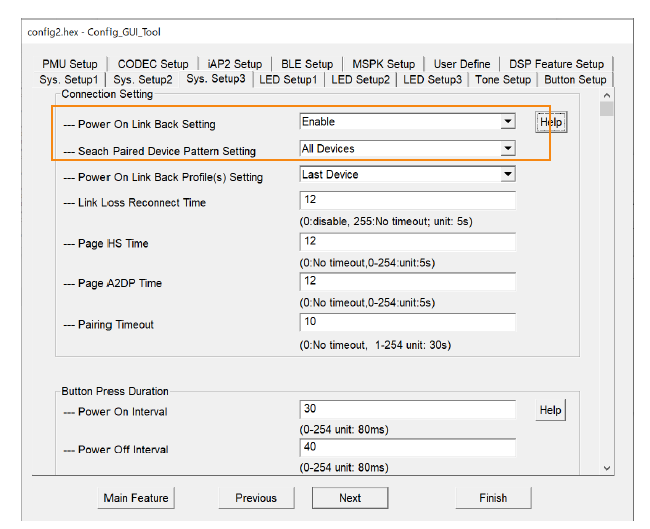Click the Next button

tap(350, 498)
